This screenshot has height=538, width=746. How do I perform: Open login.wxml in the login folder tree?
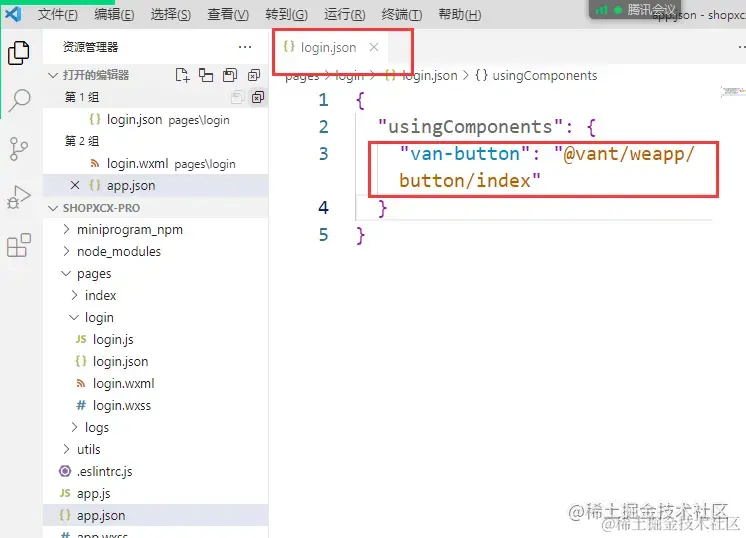pyautogui.click(x=156, y=383)
